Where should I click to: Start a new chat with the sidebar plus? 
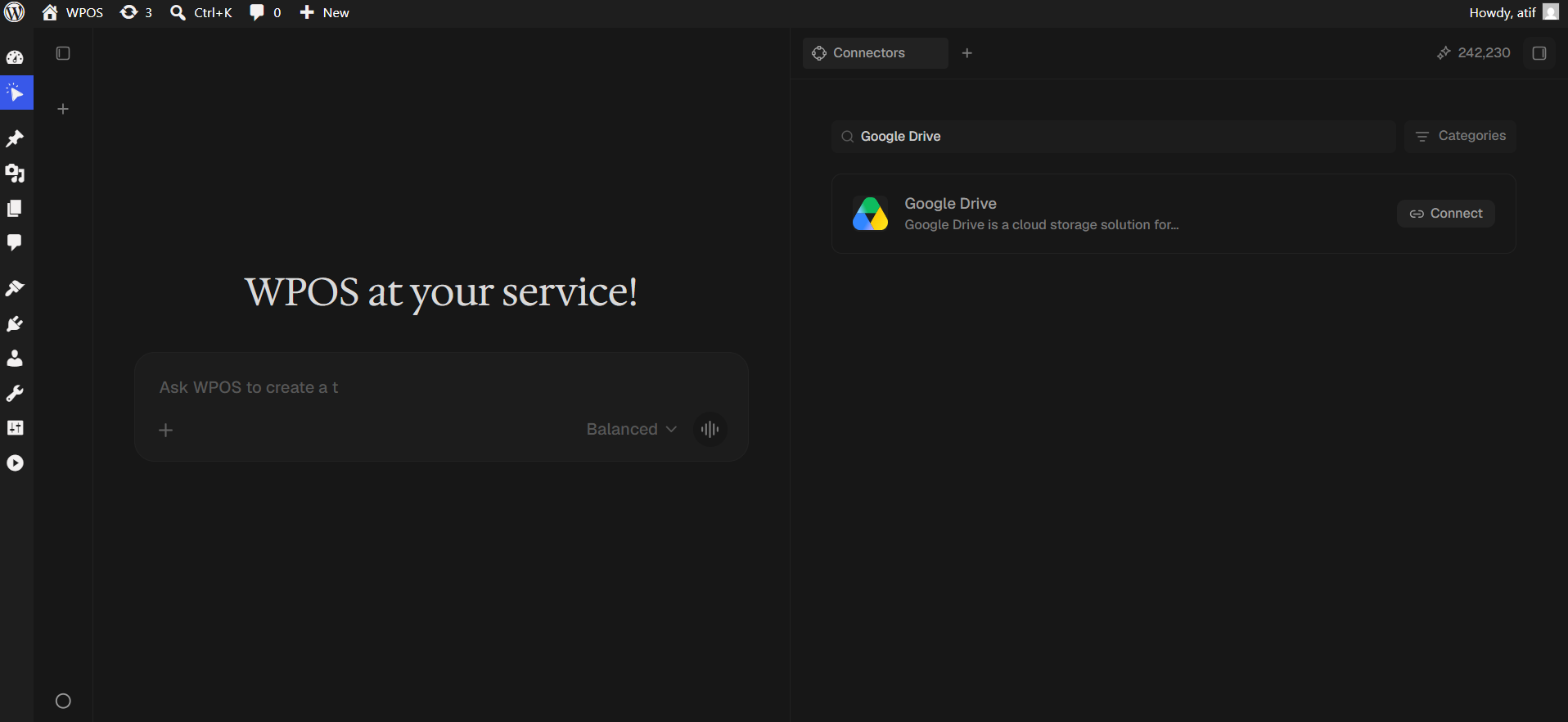click(63, 109)
